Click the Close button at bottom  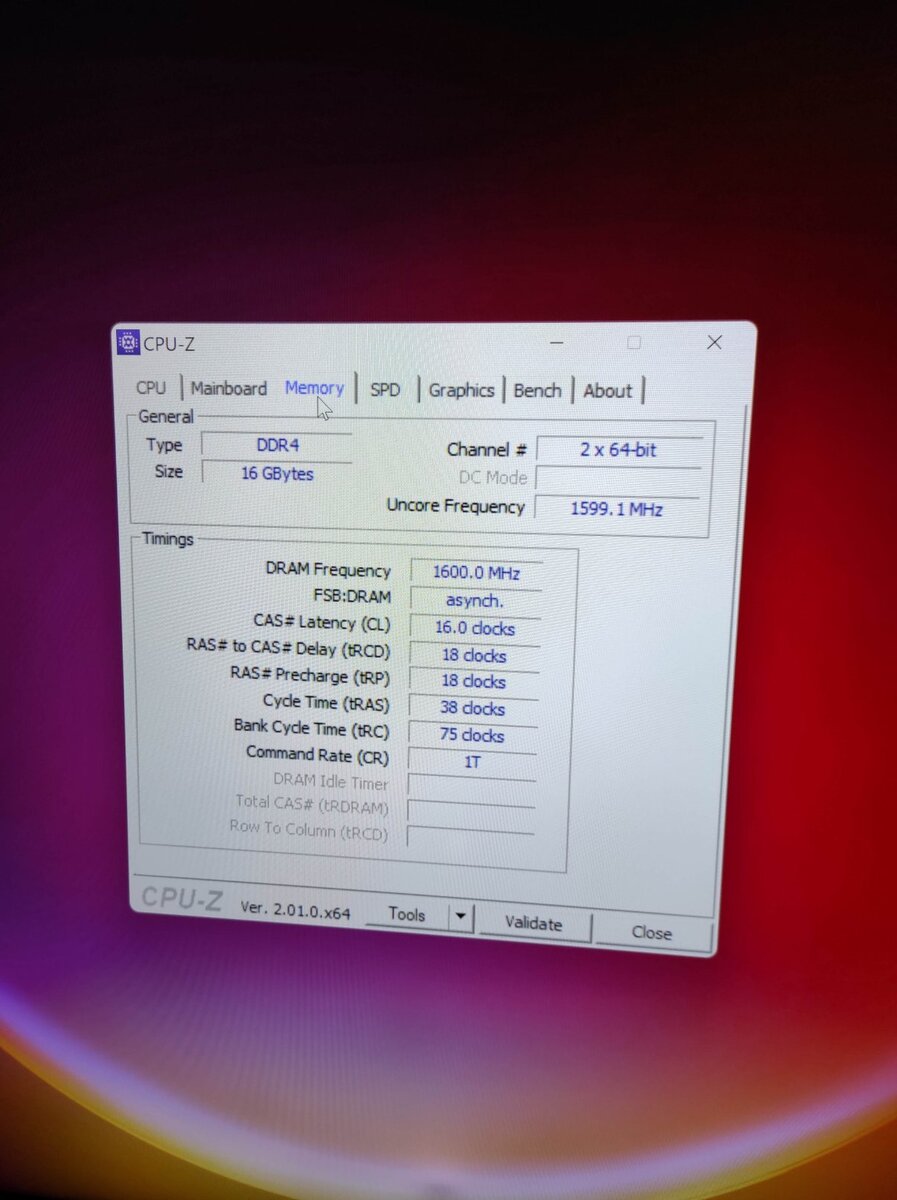tap(652, 932)
